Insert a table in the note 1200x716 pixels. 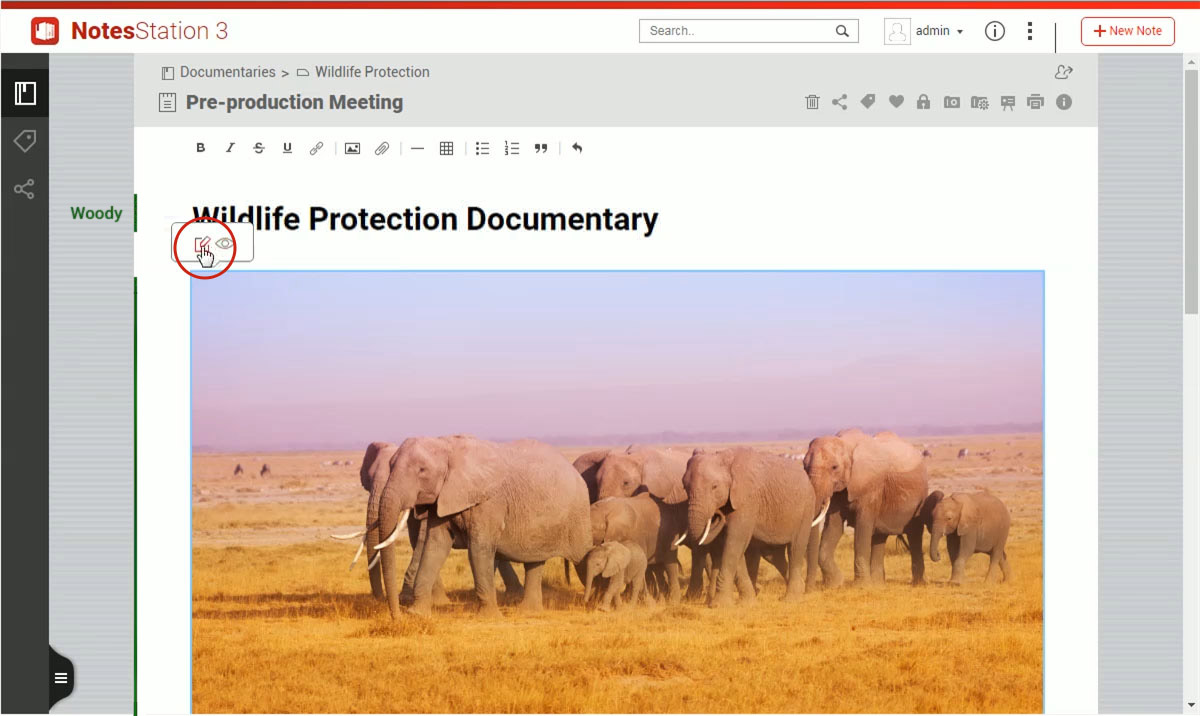coord(446,148)
